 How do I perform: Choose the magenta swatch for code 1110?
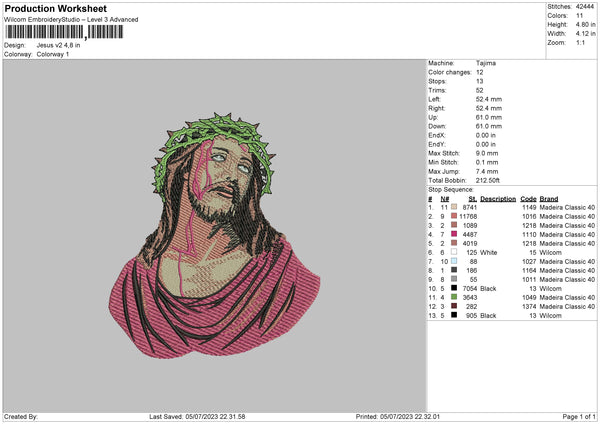[x=454, y=234]
